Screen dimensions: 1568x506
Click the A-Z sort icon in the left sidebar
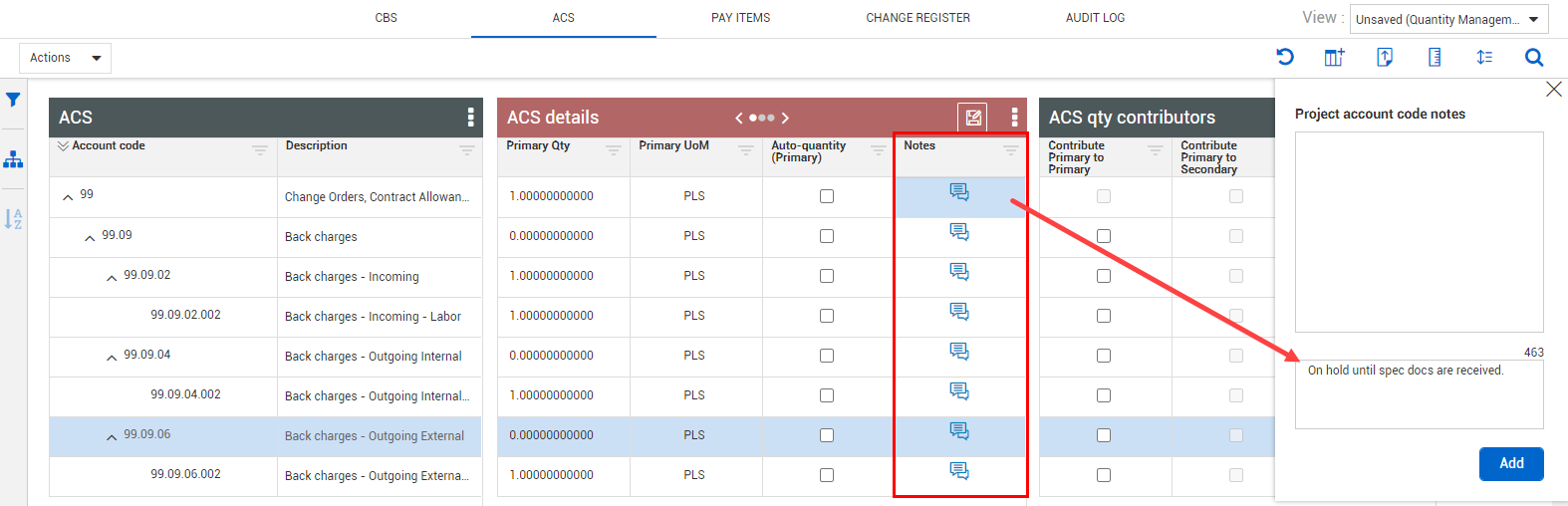click(x=13, y=219)
